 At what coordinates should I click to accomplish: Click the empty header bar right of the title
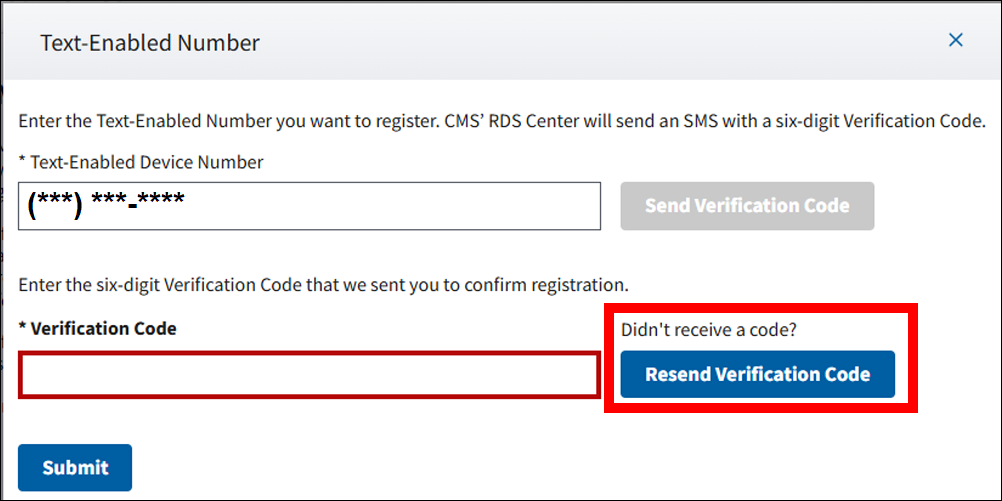[x=600, y=43]
